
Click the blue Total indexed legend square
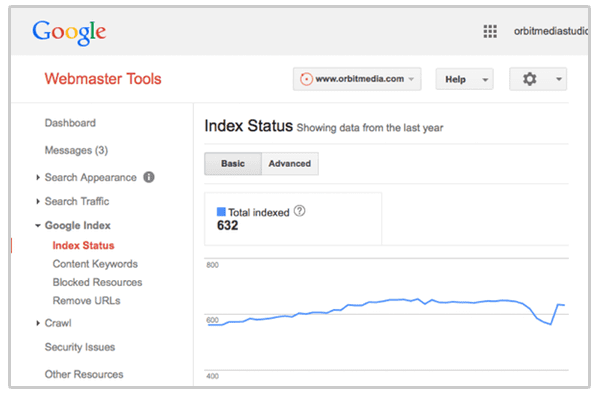click(x=221, y=212)
